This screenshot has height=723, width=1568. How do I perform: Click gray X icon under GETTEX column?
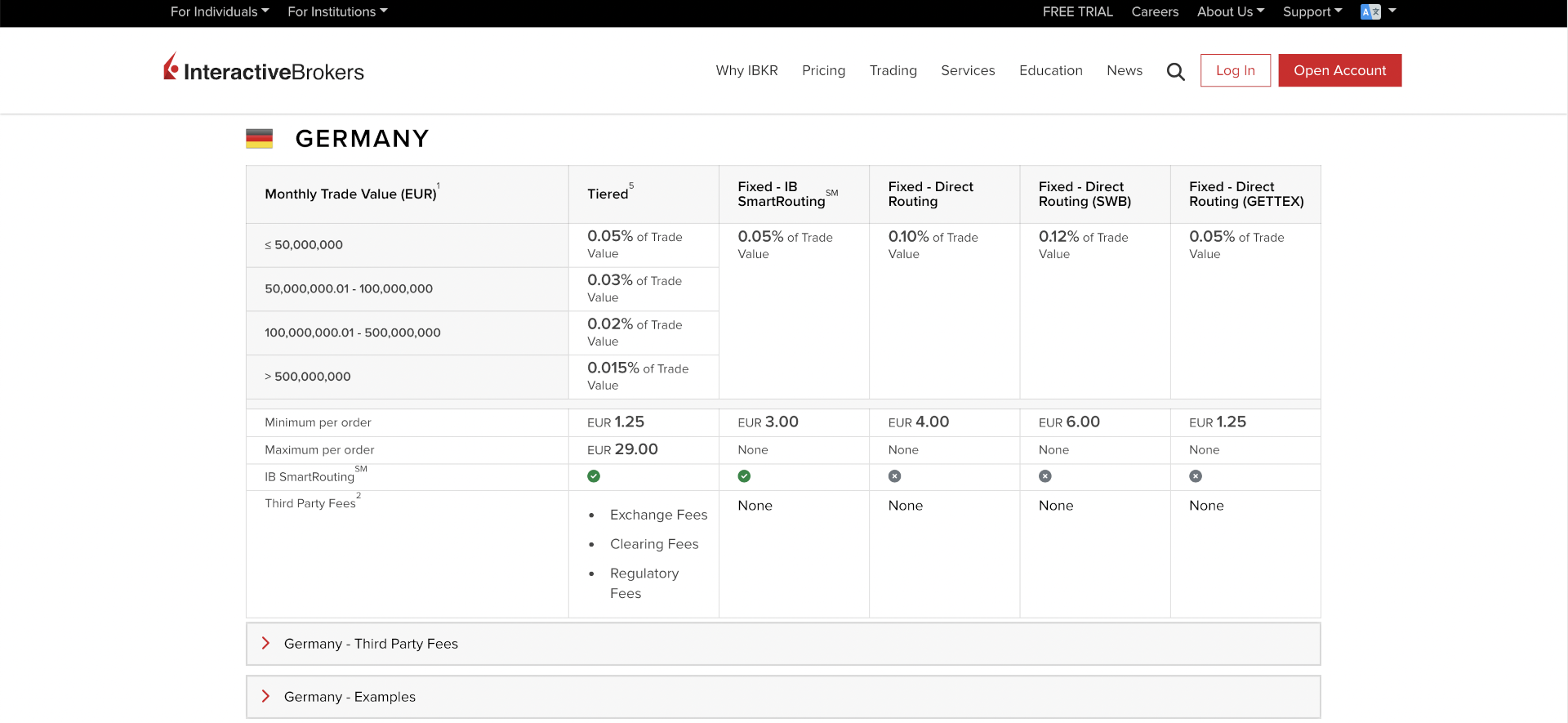[1196, 476]
